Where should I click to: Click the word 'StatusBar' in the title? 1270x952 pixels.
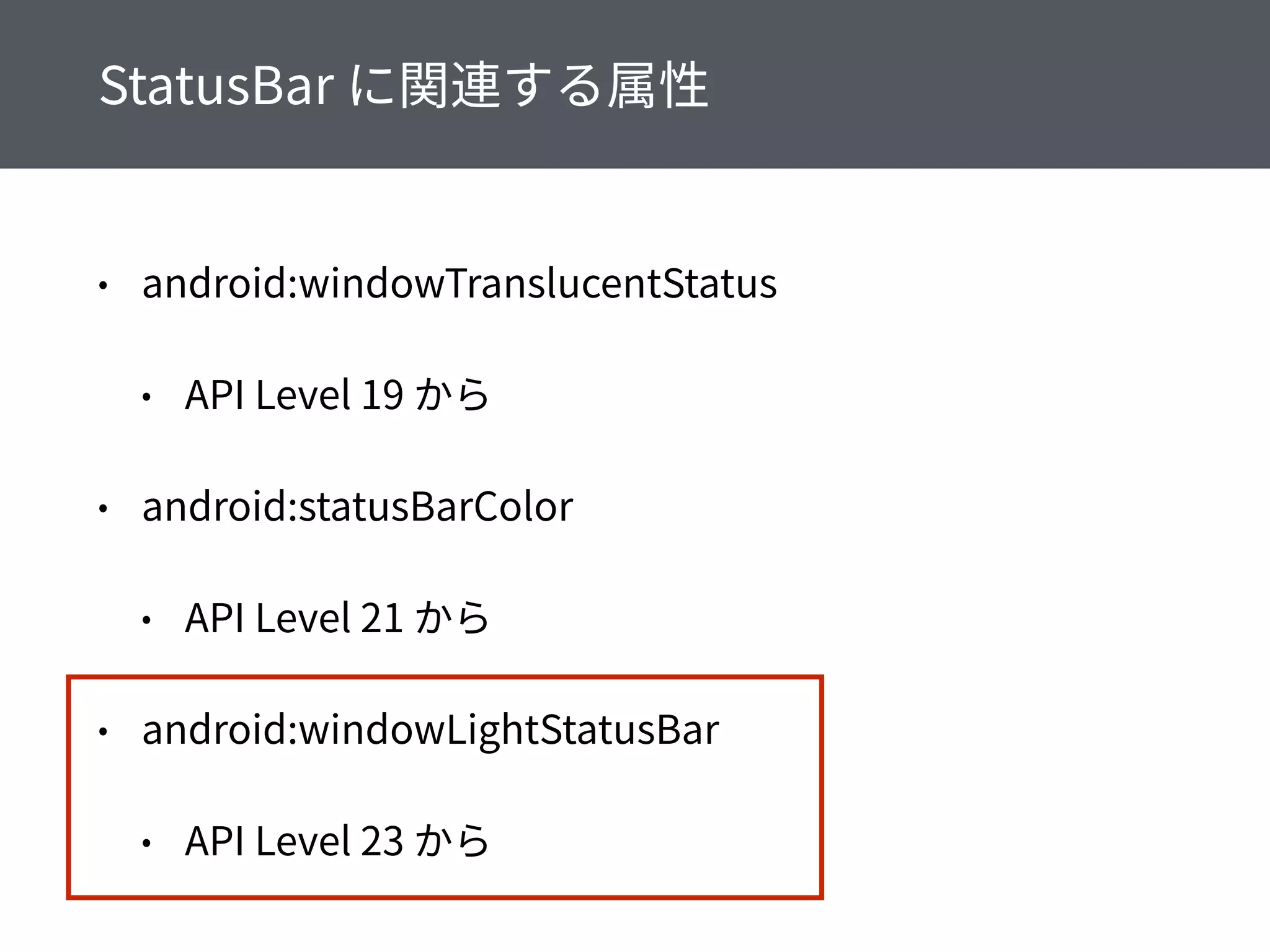217,86
